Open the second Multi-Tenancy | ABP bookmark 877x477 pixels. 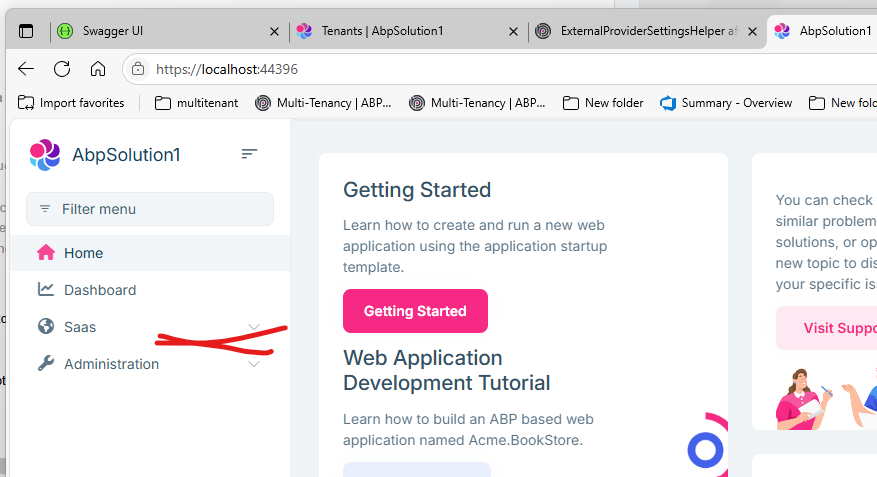477,103
